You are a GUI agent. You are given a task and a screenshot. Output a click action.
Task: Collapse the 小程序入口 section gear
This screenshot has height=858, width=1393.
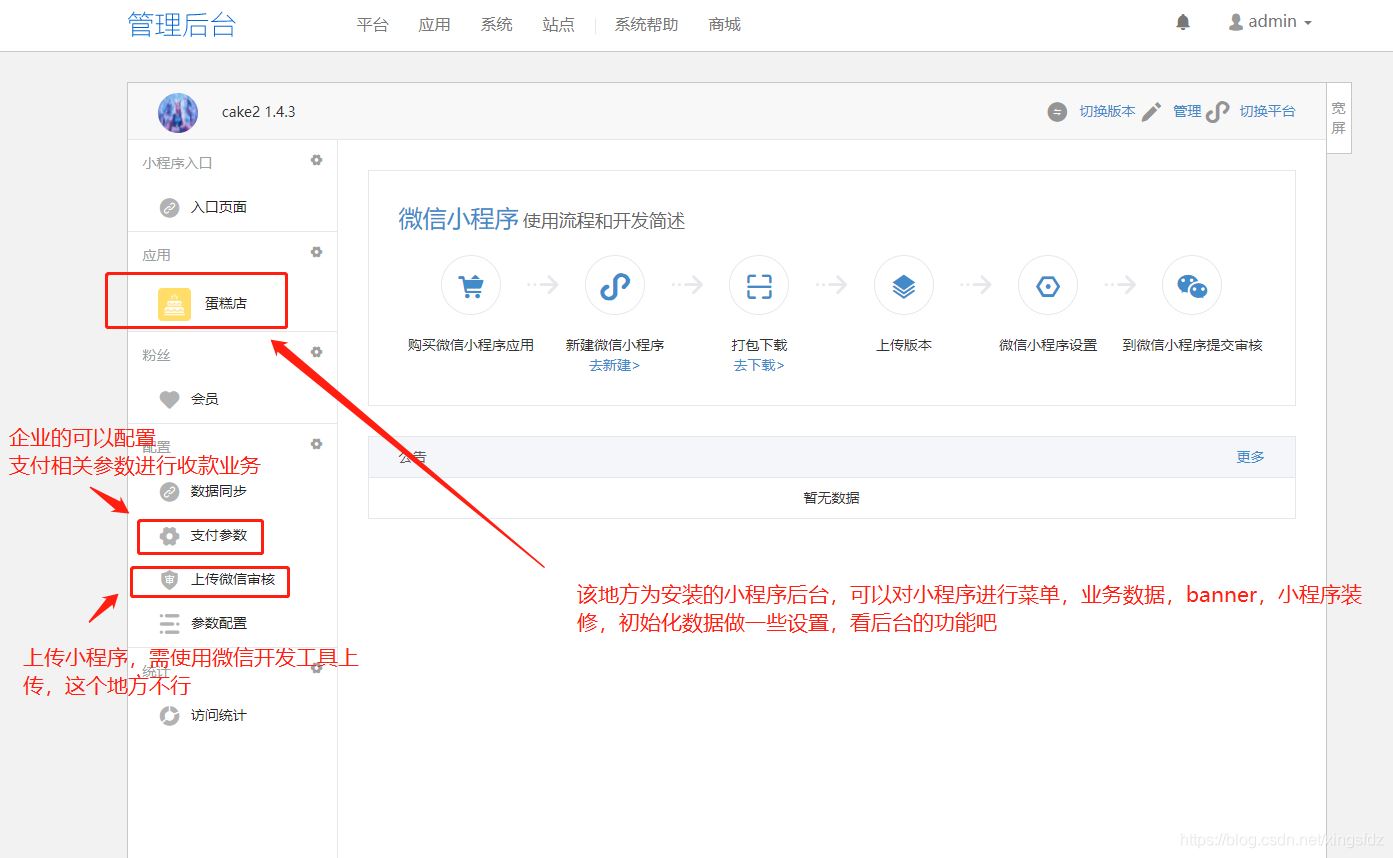[317, 160]
